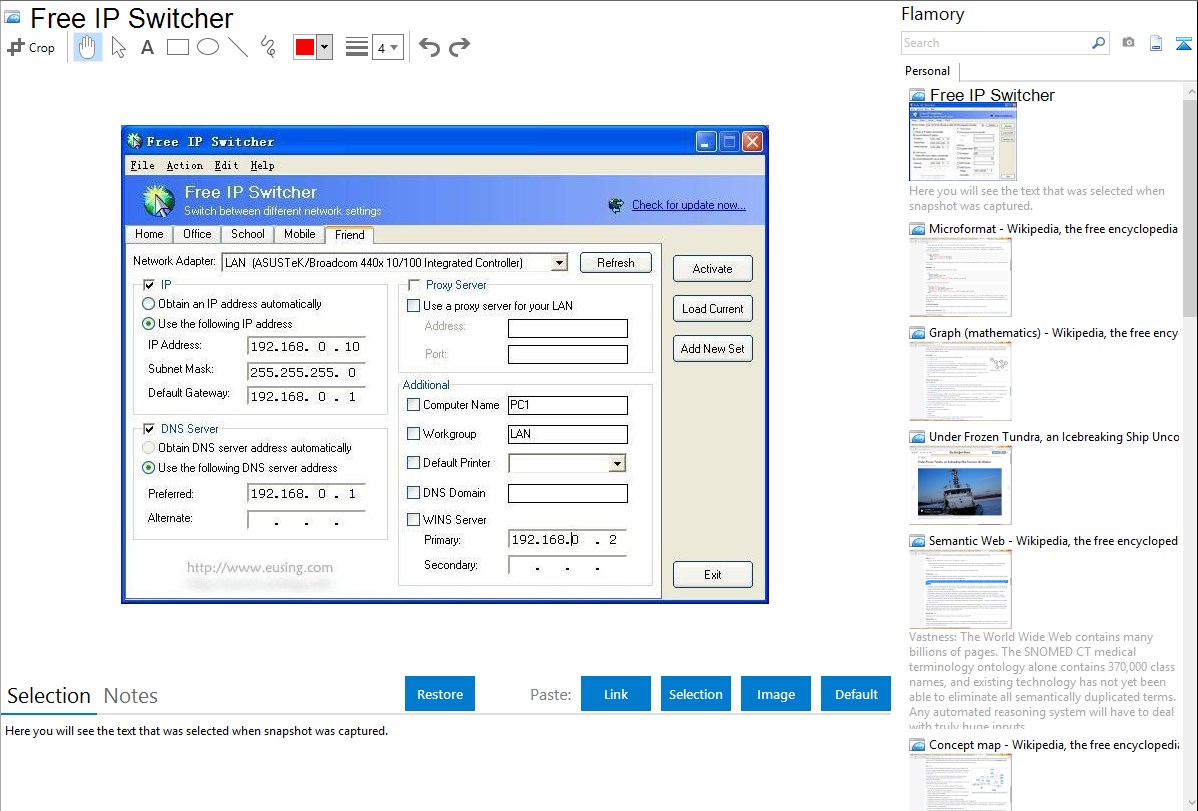Open the Help menu
Viewport: 1198px width, 811px height.
tap(262, 165)
